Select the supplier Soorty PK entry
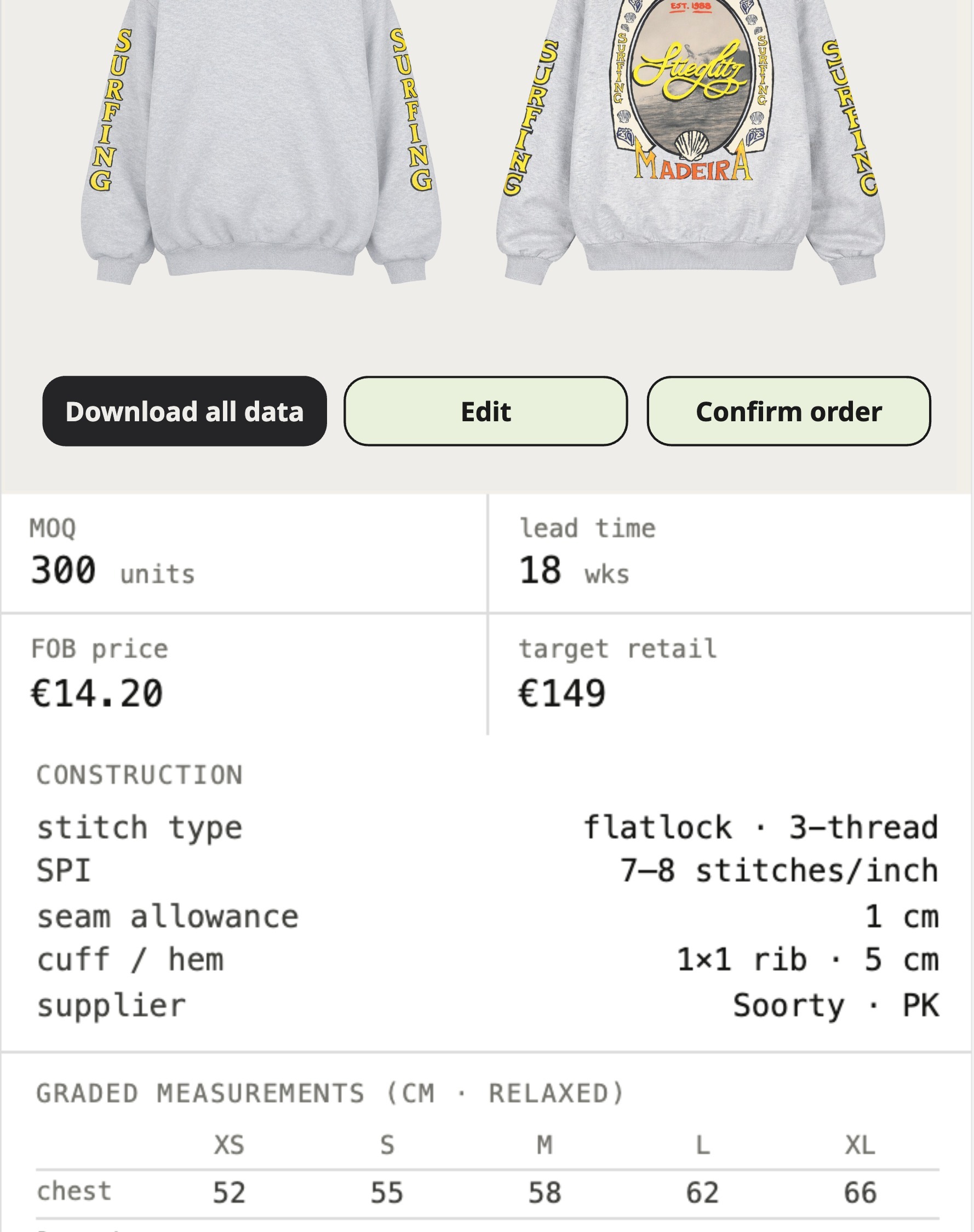Image resolution: width=974 pixels, height=1232 pixels. click(835, 1005)
